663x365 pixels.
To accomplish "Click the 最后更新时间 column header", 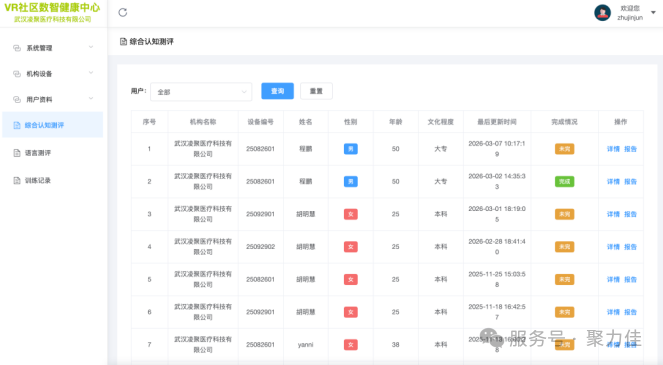I will coord(497,122).
